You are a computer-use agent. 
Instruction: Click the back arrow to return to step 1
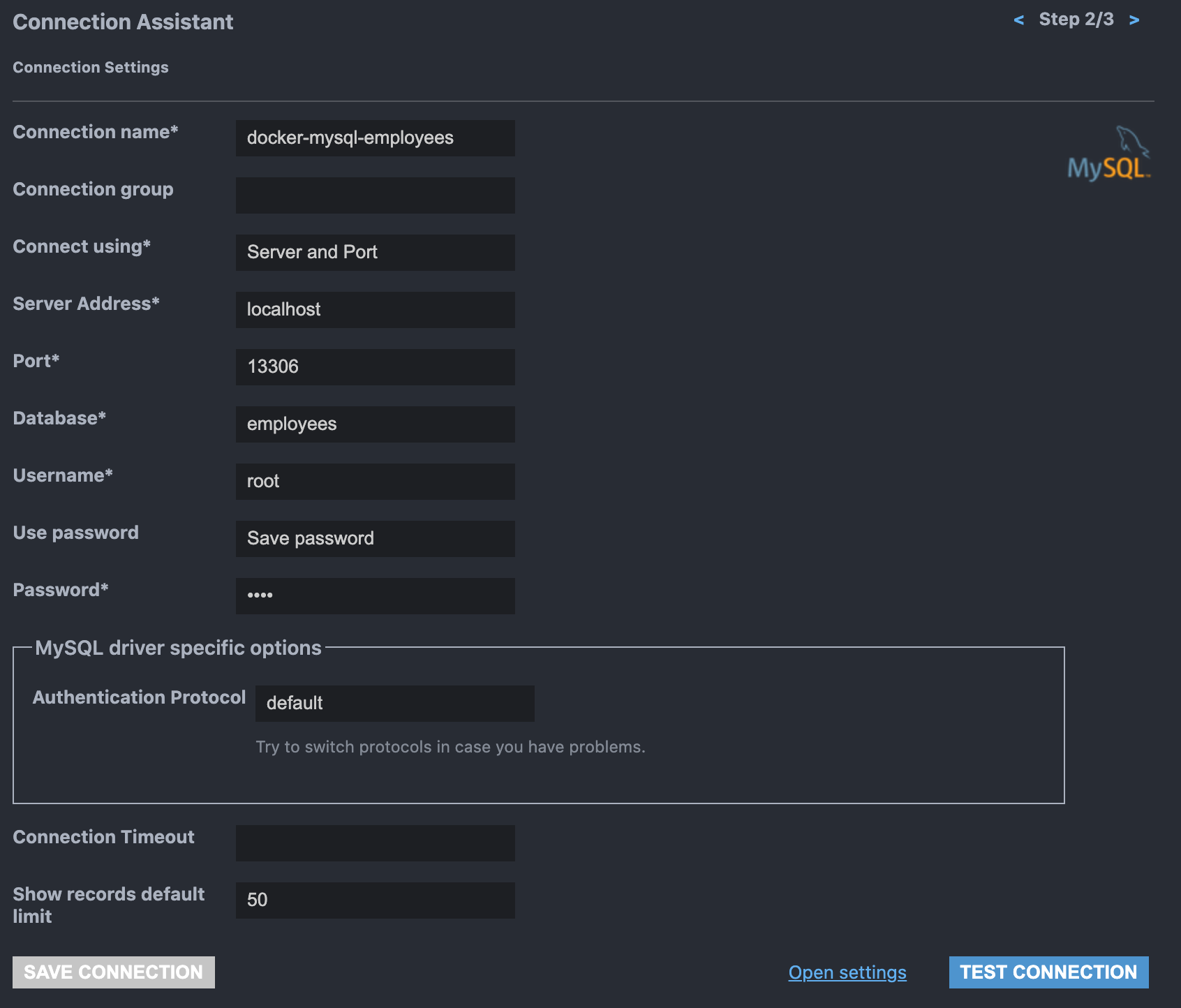1019,20
